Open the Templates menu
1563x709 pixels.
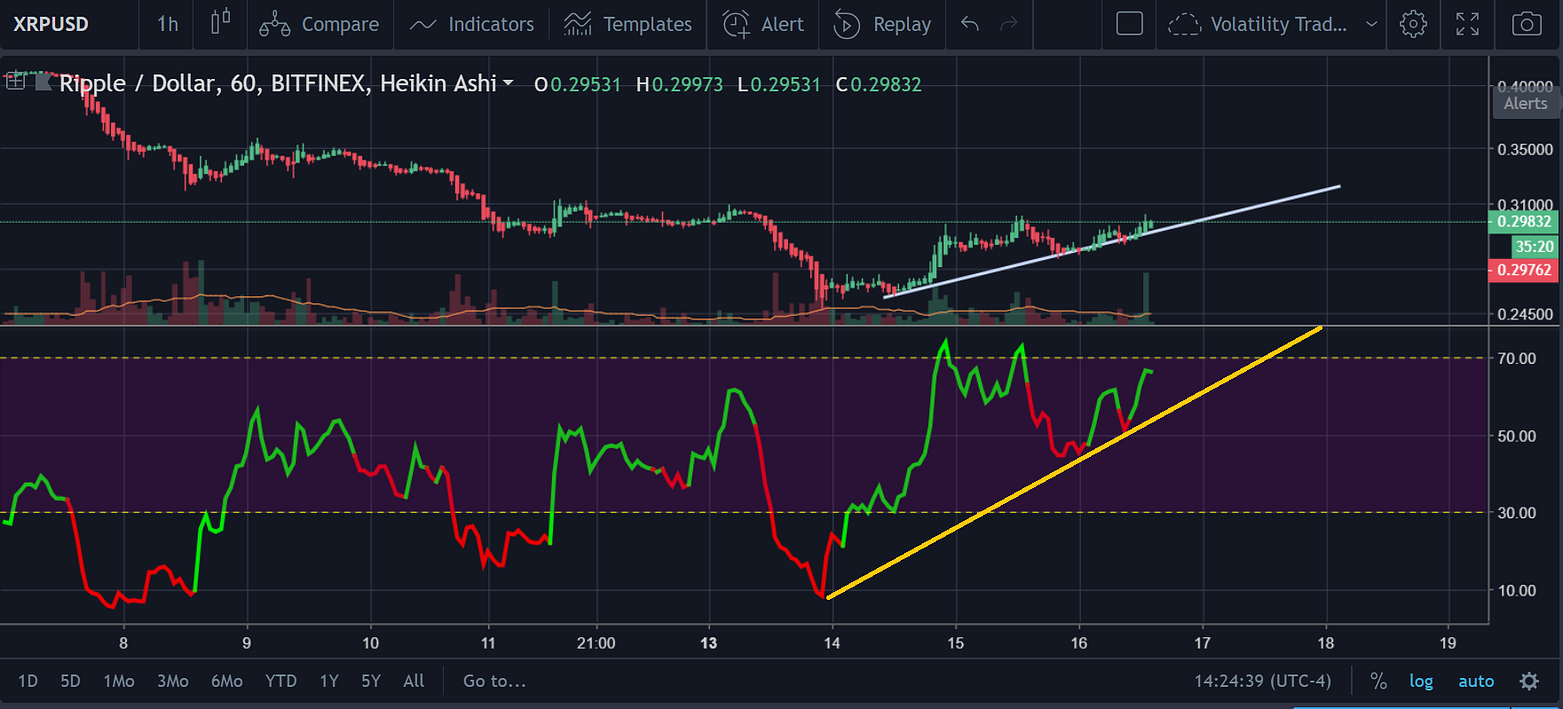[628, 24]
